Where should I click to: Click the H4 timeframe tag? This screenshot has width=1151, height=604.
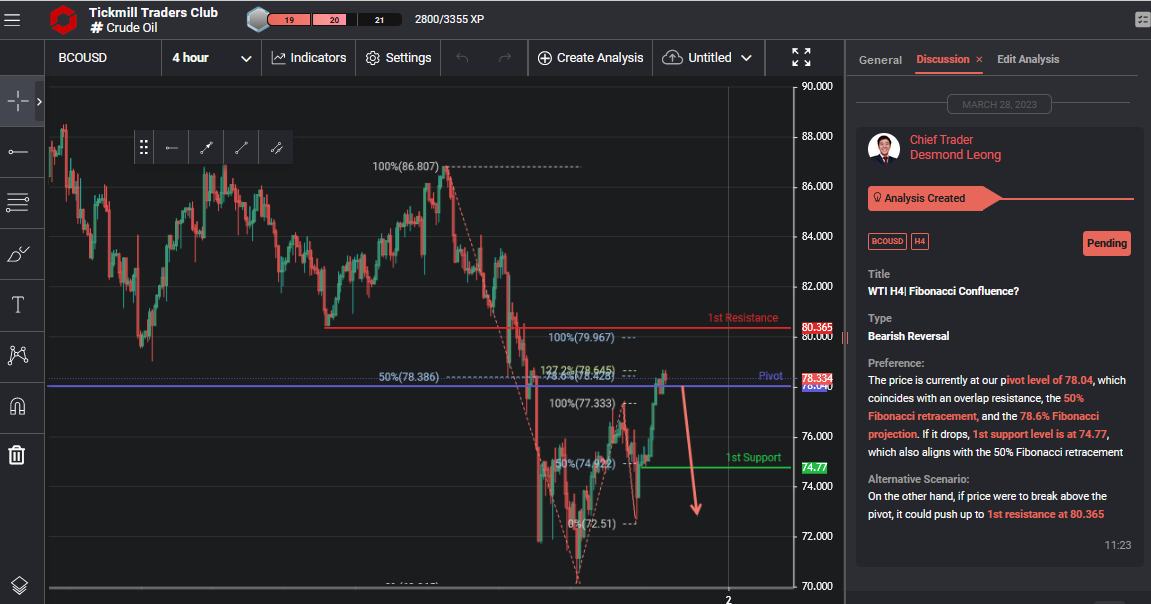coord(920,241)
